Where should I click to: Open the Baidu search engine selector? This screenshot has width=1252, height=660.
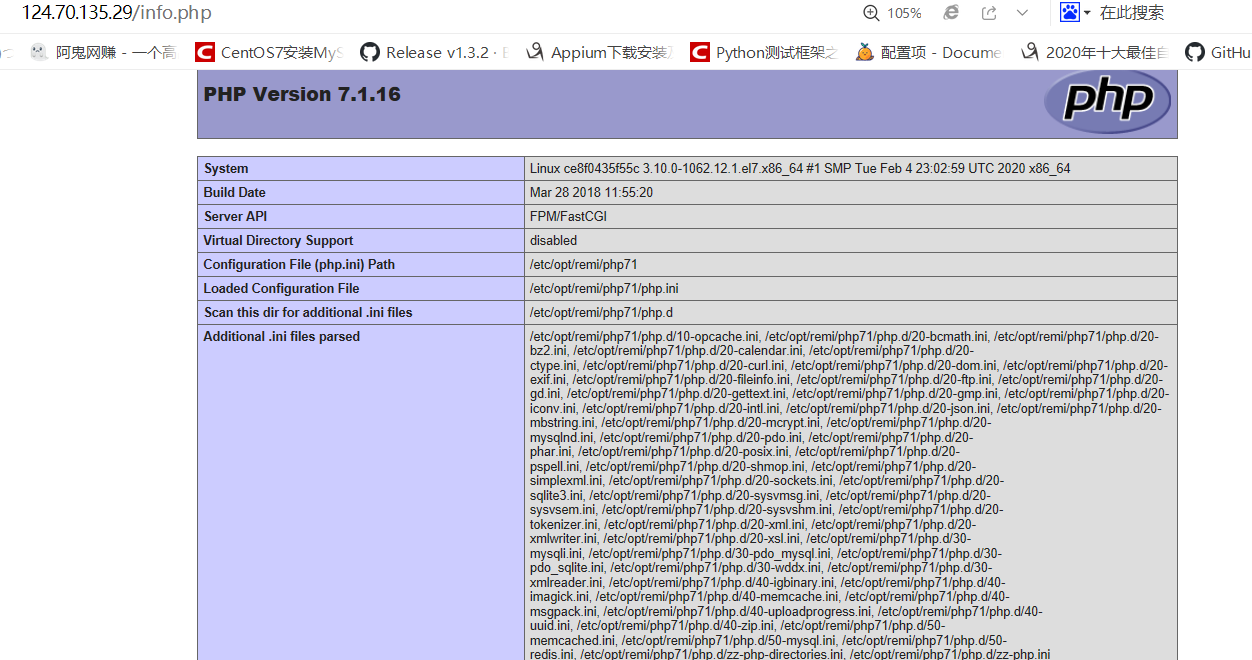(x=1075, y=12)
